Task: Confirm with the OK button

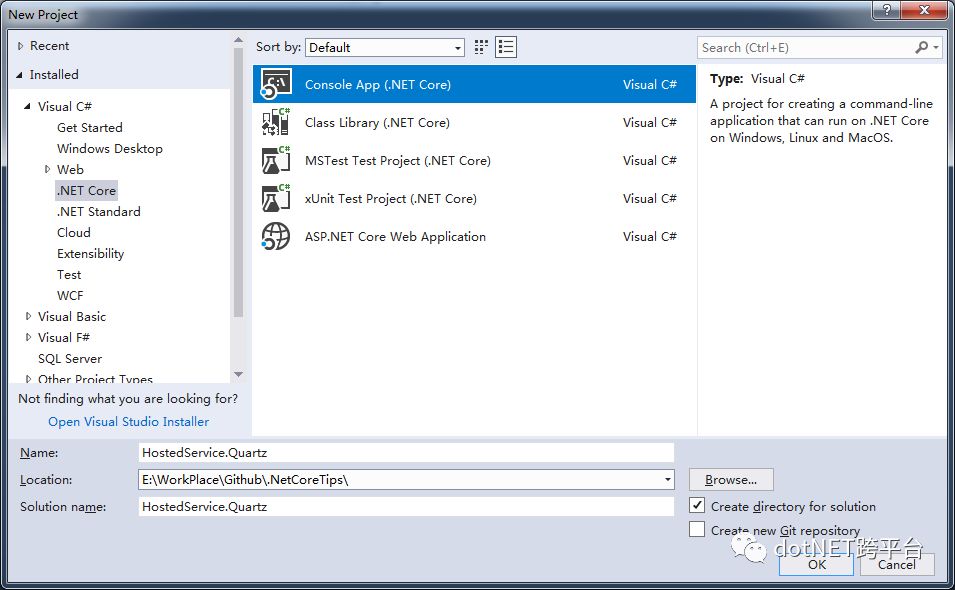Action: [816, 564]
